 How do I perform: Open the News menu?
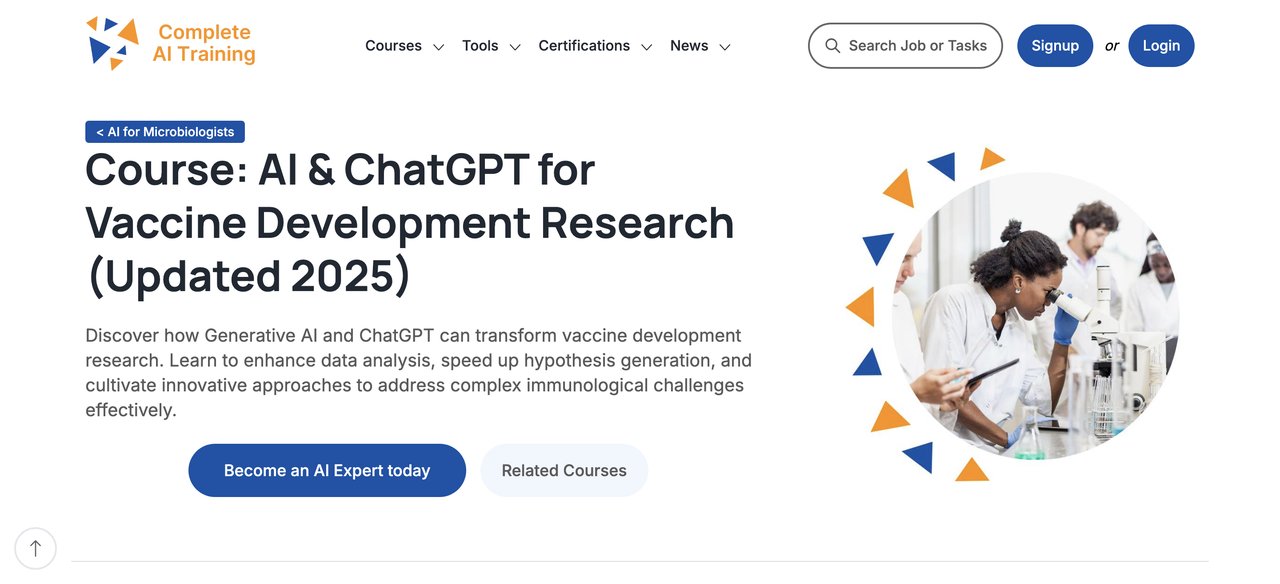pyautogui.click(x=689, y=46)
